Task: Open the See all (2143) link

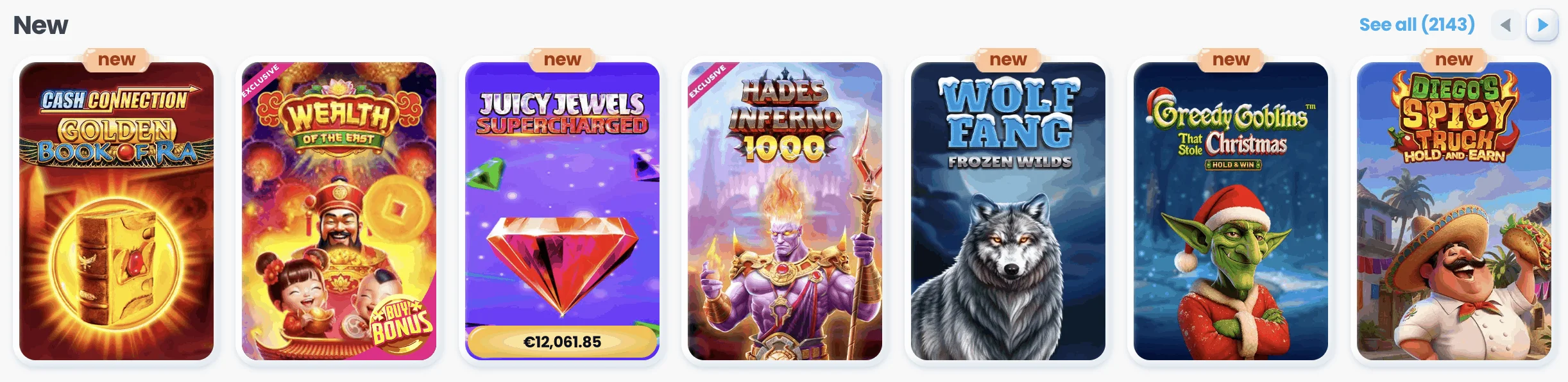Action: (1417, 24)
